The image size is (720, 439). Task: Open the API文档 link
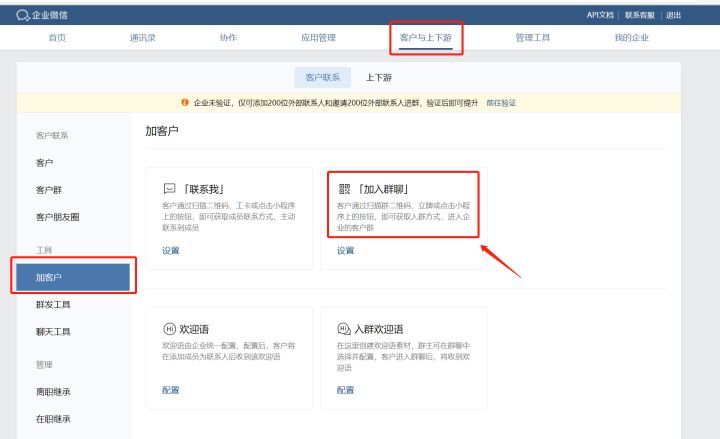(600, 15)
